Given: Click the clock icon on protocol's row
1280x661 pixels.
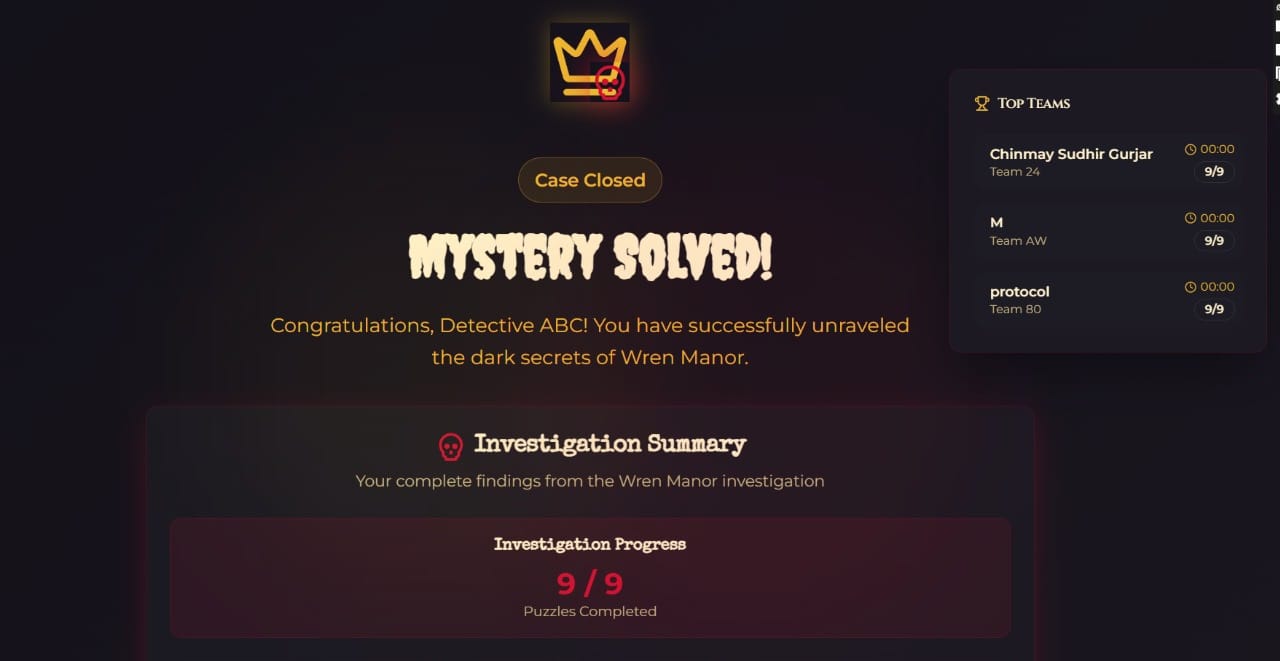Looking at the screenshot, I should tap(1190, 287).
